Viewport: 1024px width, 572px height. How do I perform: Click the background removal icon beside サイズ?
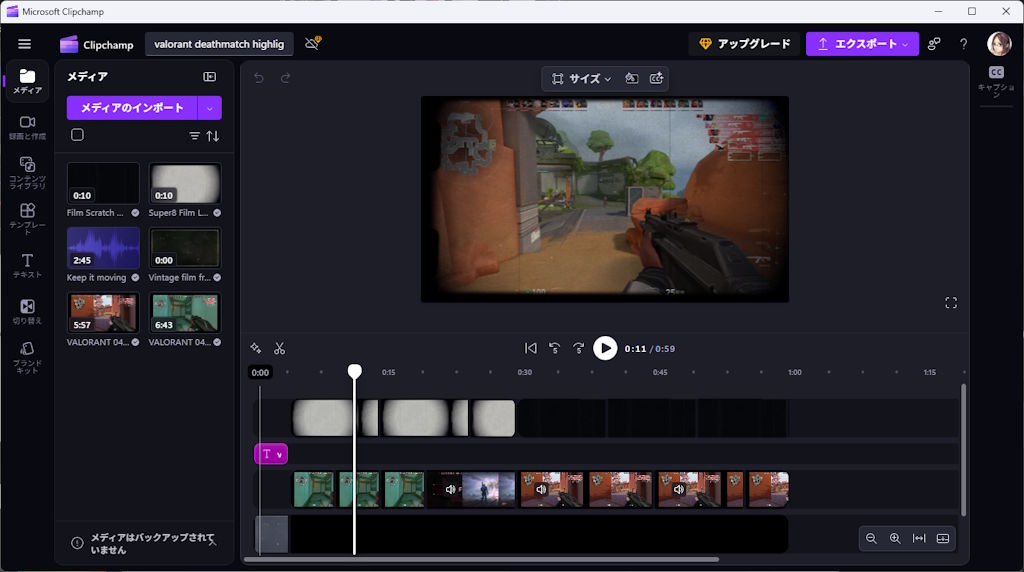pyautogui.click(x=632, y=78)
